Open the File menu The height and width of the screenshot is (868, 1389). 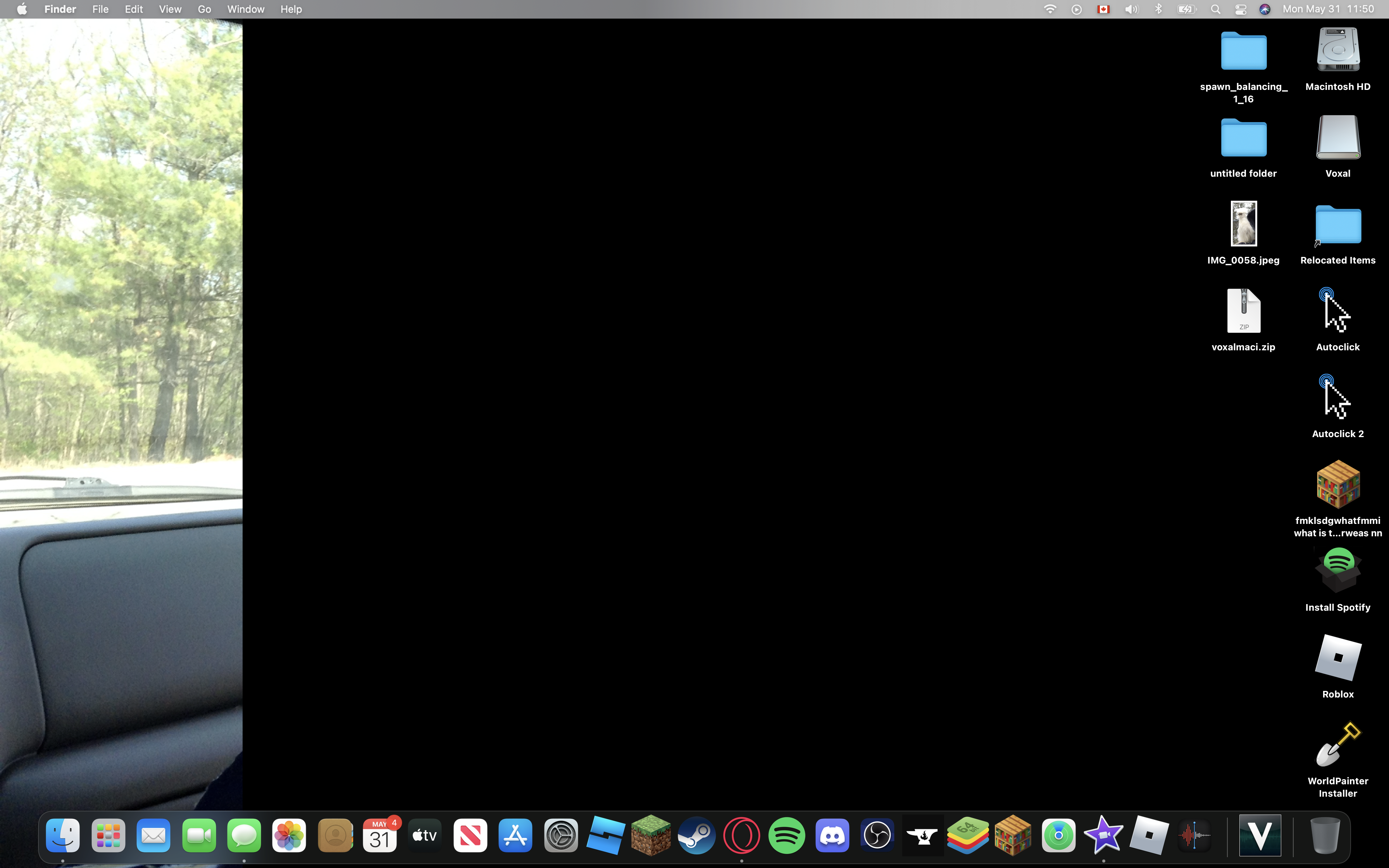click(100, 9)
